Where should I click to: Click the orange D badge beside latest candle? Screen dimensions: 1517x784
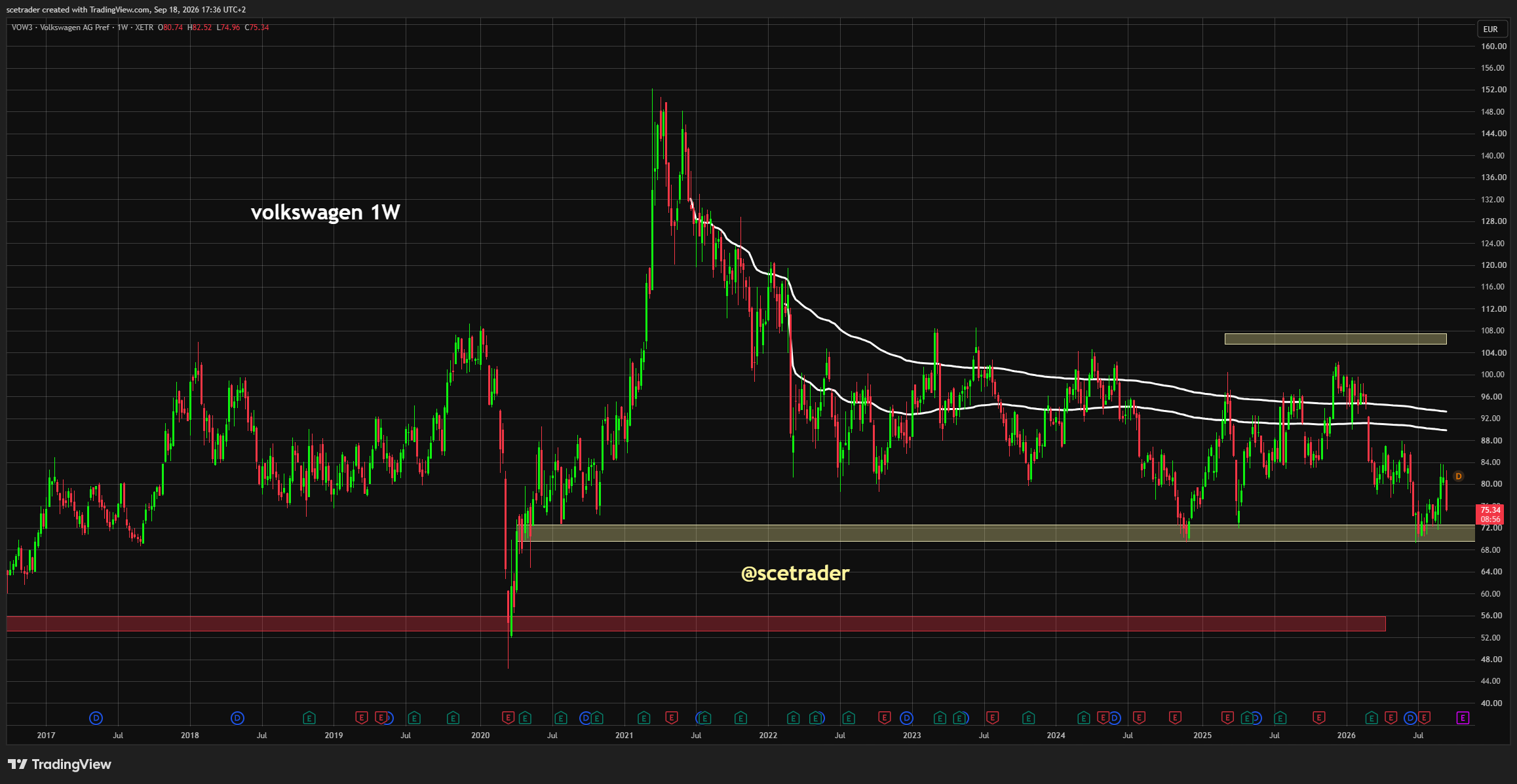(1458, 476)
